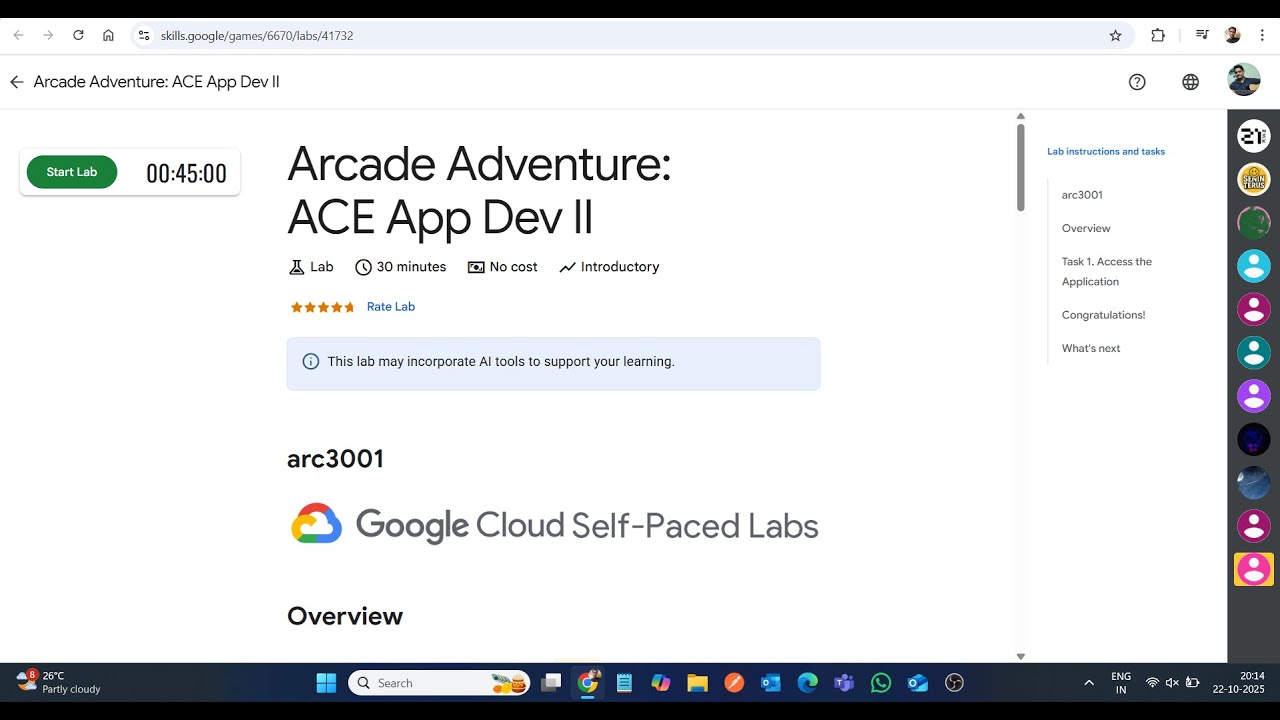Viewport: 1280px width, 720px height.
Task: Click the Google Cloud Self-Paced Labs logo
Action: (x=555, y=525)
